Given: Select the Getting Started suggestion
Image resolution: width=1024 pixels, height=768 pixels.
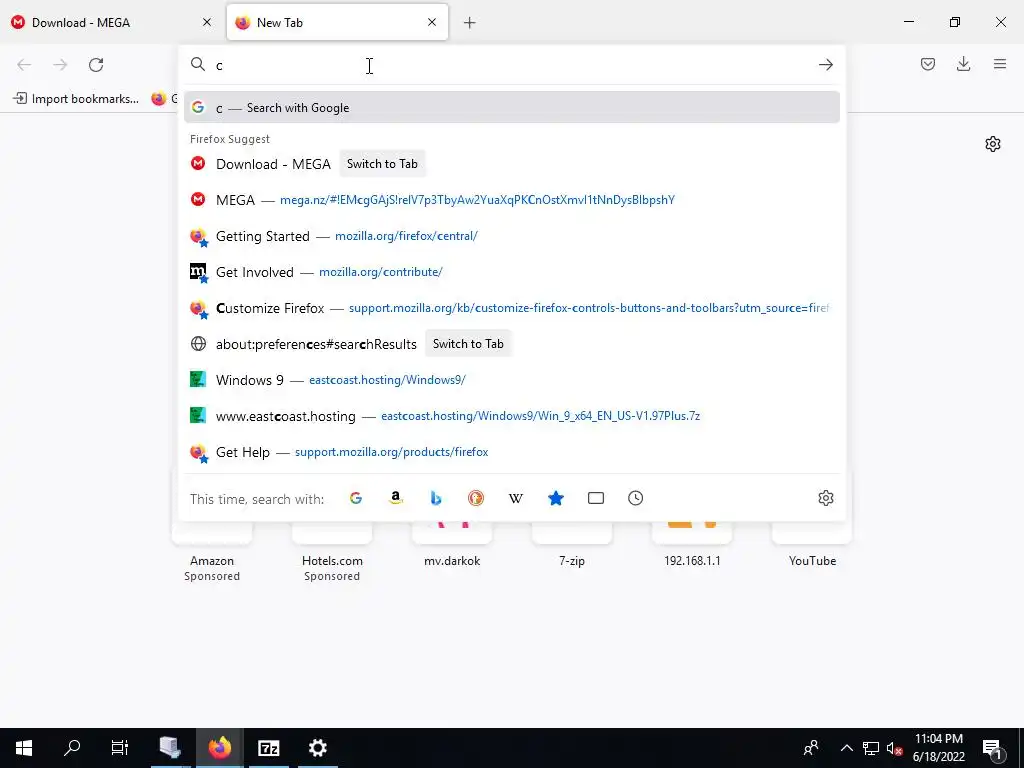Looking at the screenshot, I should [x=511, y=236].
